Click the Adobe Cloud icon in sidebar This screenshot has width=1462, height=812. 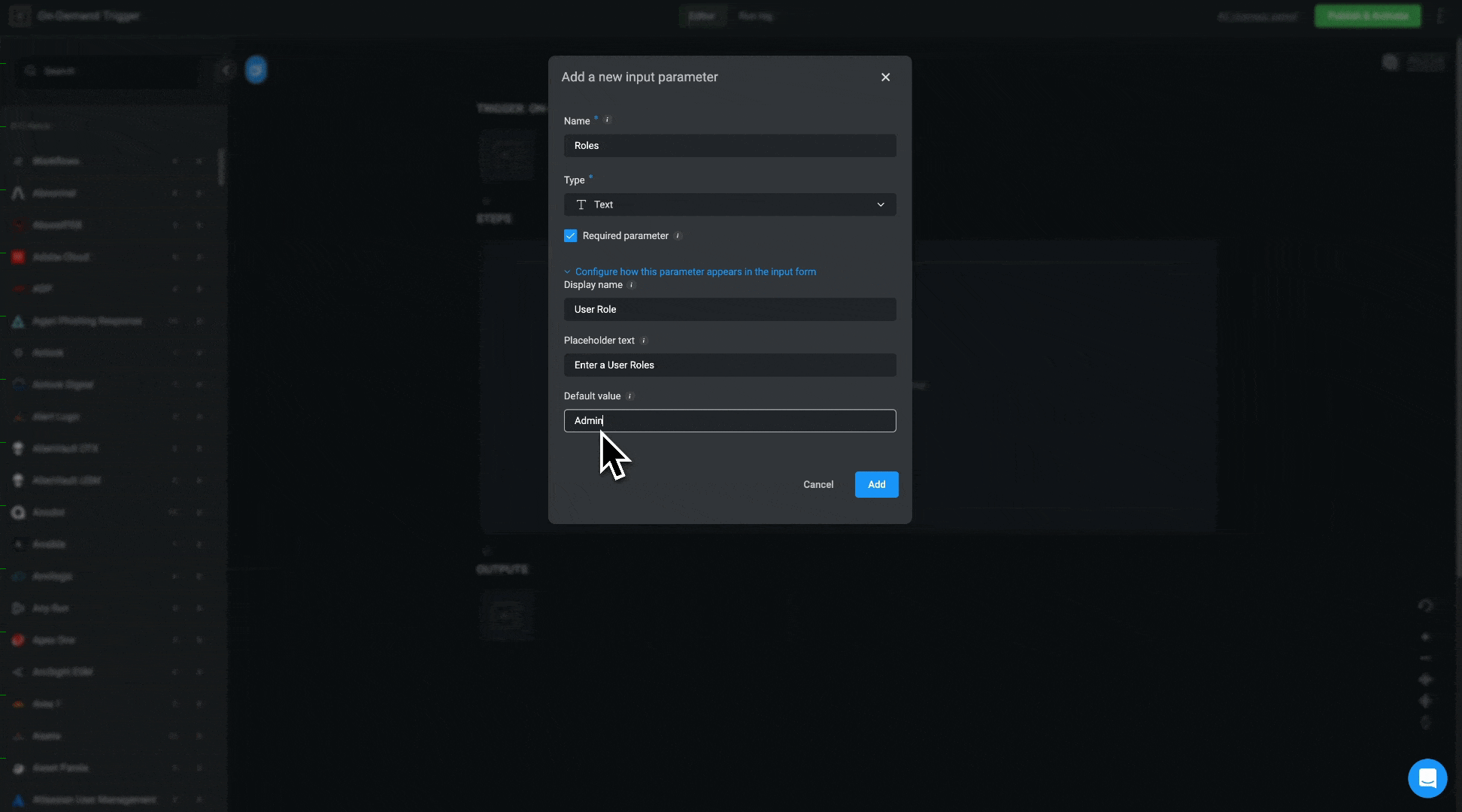coord(18,257)
